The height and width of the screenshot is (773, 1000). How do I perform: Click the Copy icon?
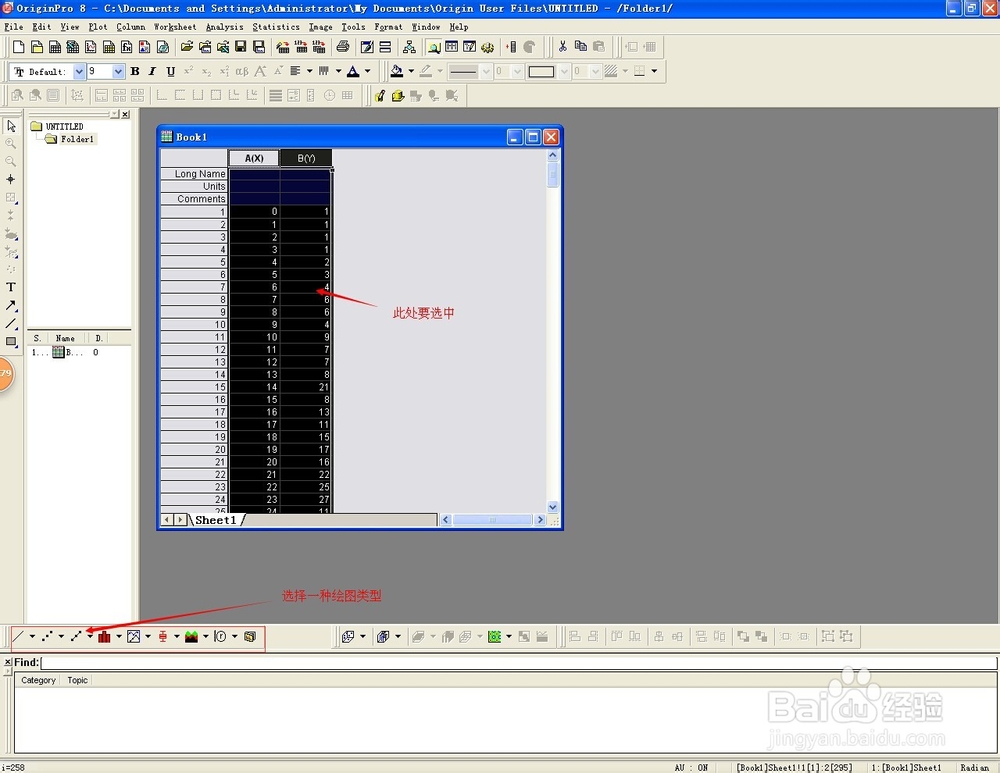tap(580, 47)
